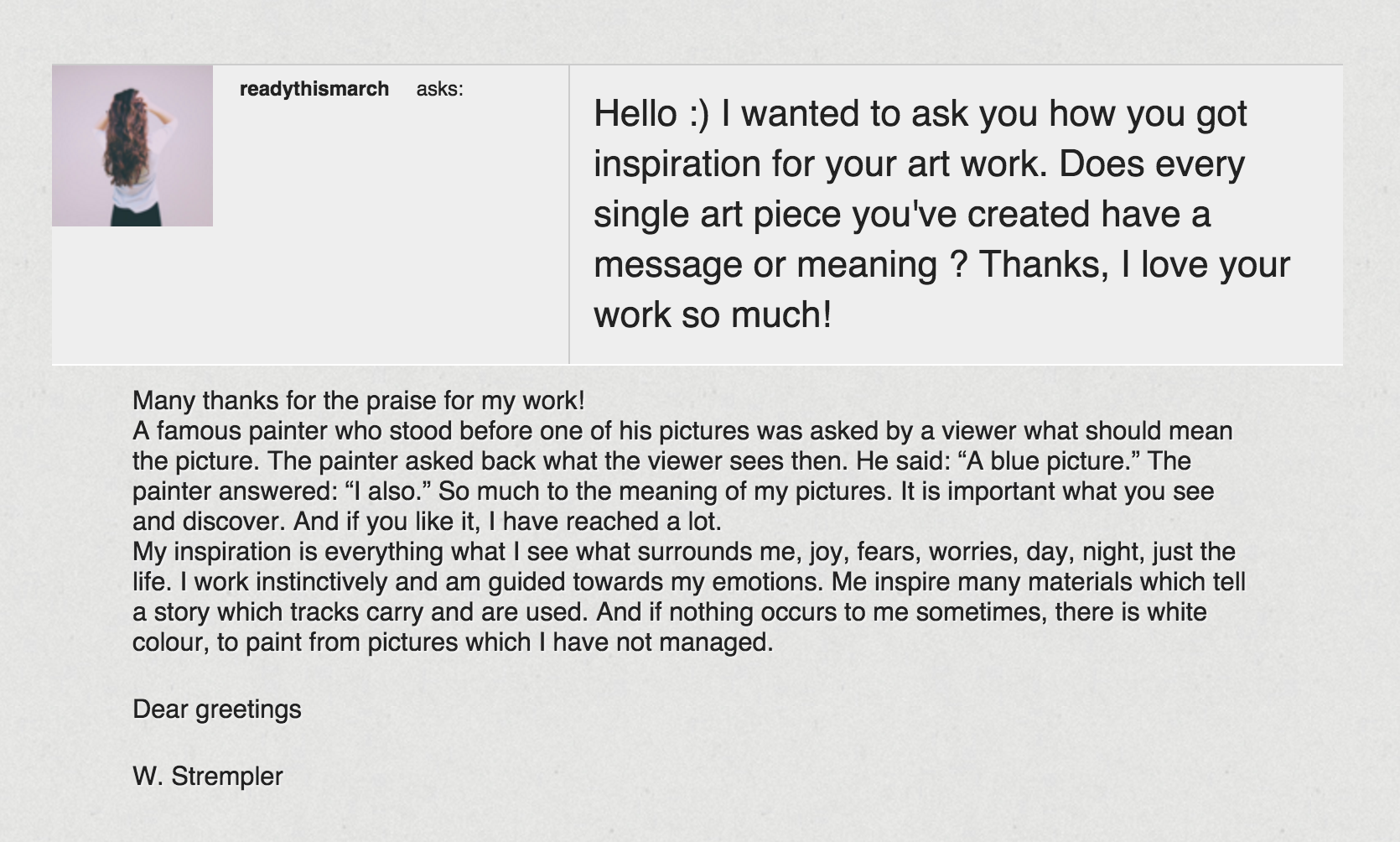Screen dimensions: 1400x842
Task: Click the "inspiration for your art work" line
Action: [x=919, y=164]
